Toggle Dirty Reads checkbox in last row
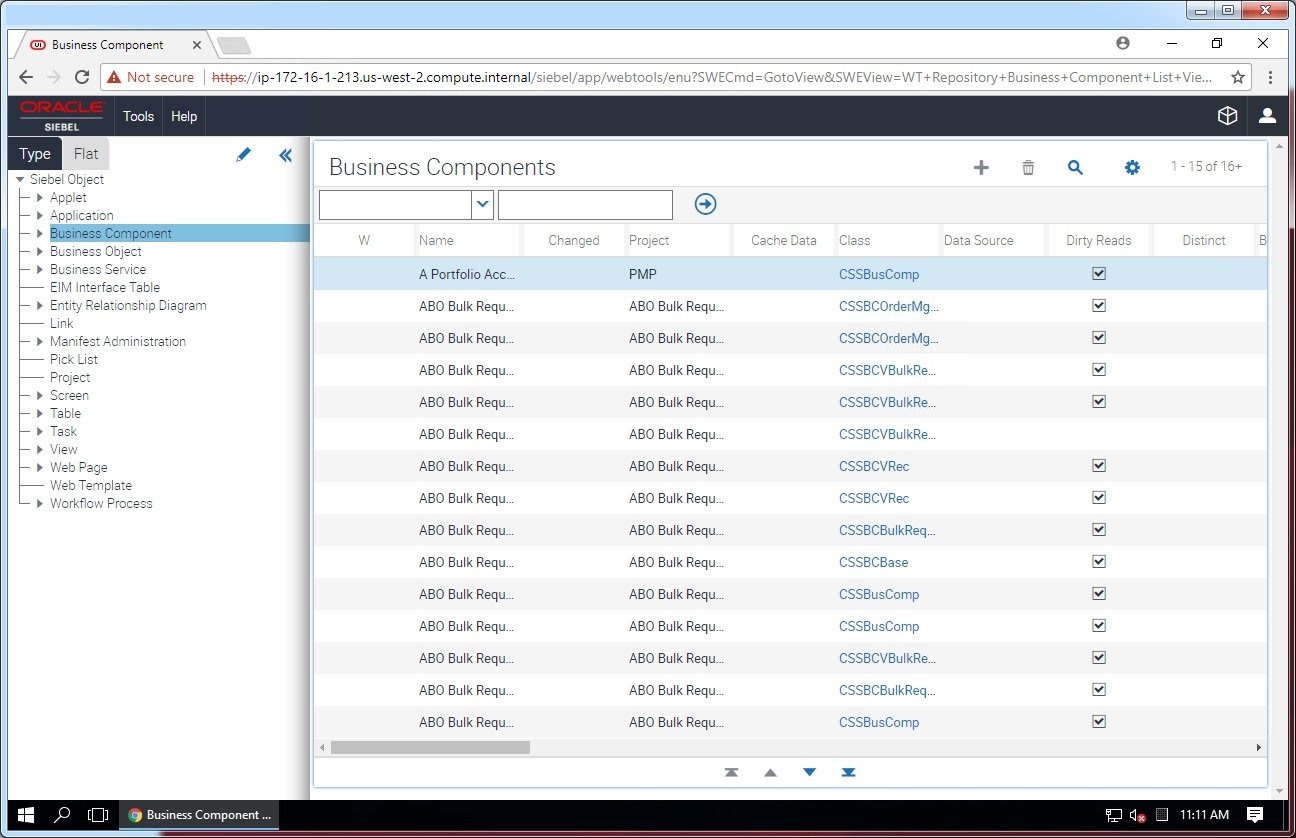Image resolution: width=1296 pixels, height=838 pixels. (1099, 722)
